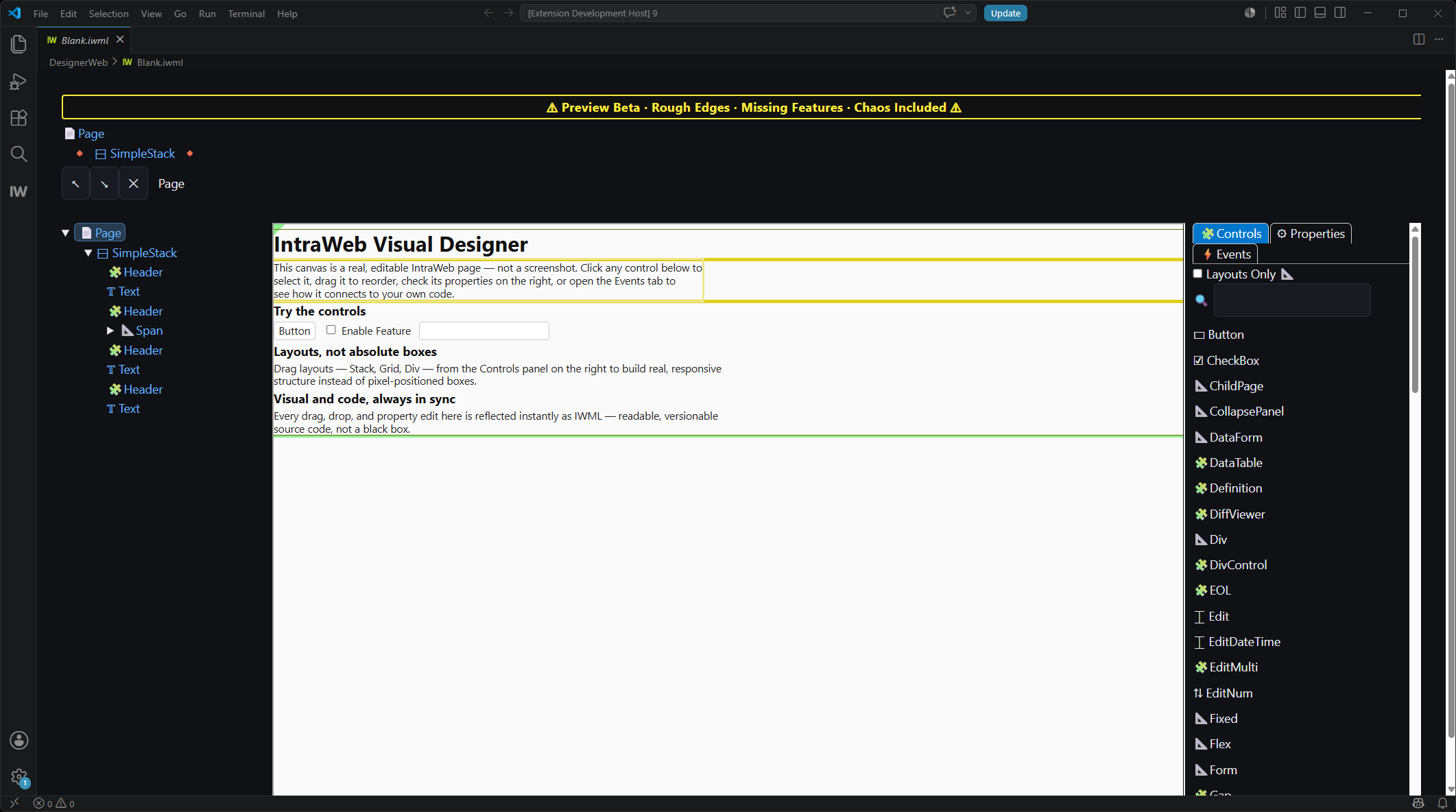Toggle the primary side bar
1456x812 pixels.
point(1300,13)
